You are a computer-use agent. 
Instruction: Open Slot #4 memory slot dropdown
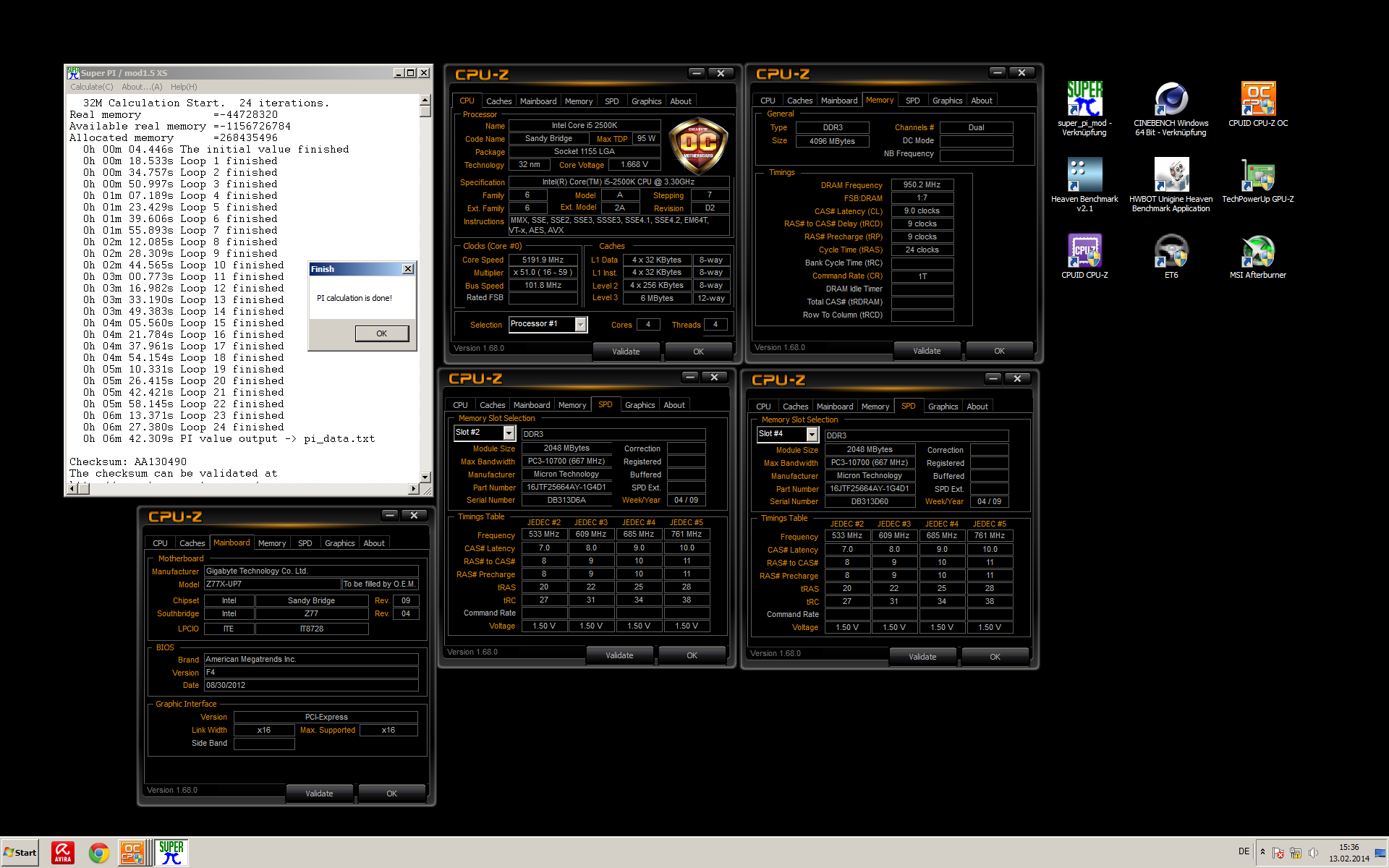click(812, 434)
